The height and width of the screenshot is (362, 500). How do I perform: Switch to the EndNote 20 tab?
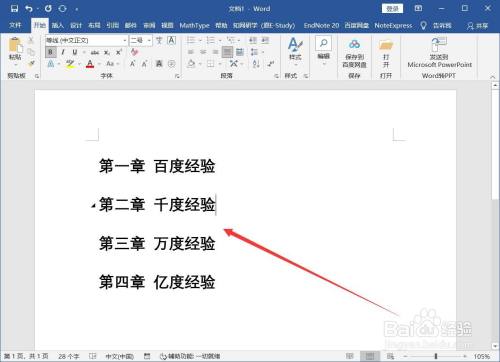coord(321,25)
